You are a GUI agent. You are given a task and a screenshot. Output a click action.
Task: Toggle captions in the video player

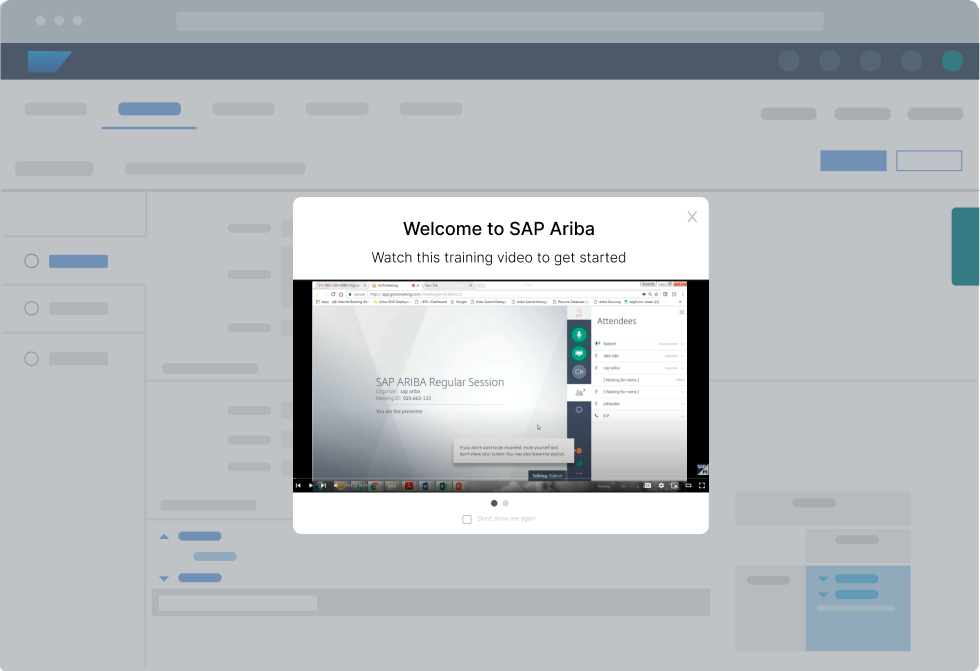(x=648, y=485)
